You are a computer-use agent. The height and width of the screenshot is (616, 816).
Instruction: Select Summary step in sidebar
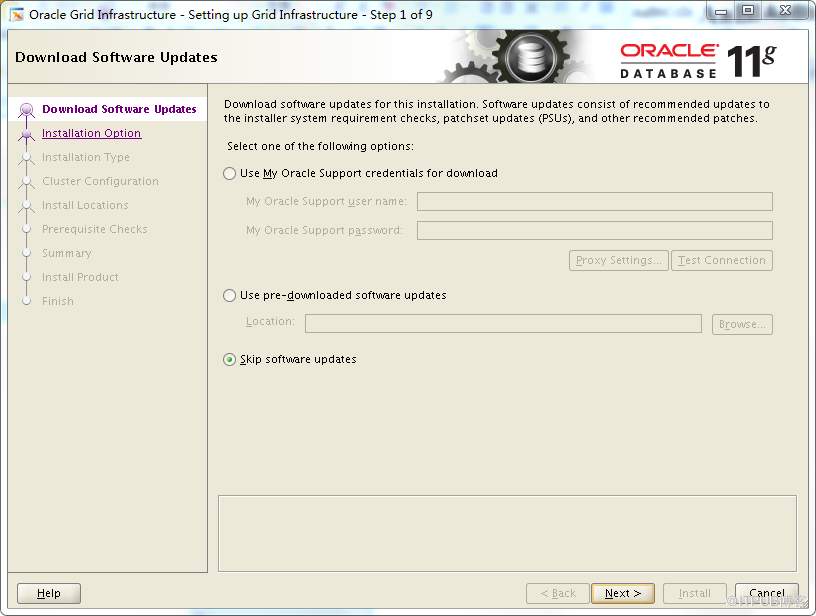[x=67, y=253]
